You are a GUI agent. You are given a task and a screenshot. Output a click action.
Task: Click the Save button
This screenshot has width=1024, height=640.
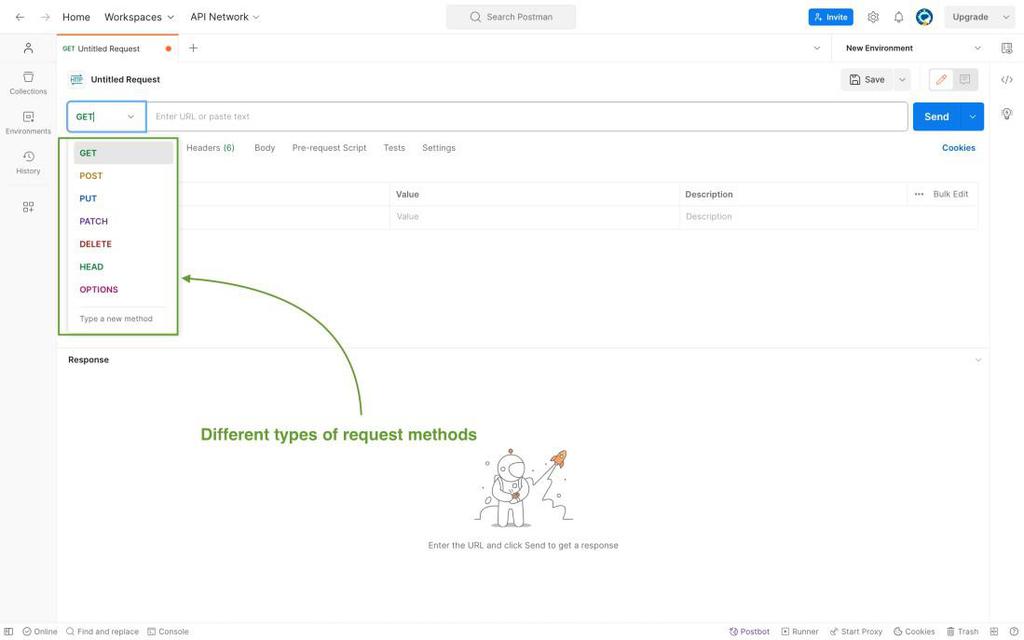(867, 80)
